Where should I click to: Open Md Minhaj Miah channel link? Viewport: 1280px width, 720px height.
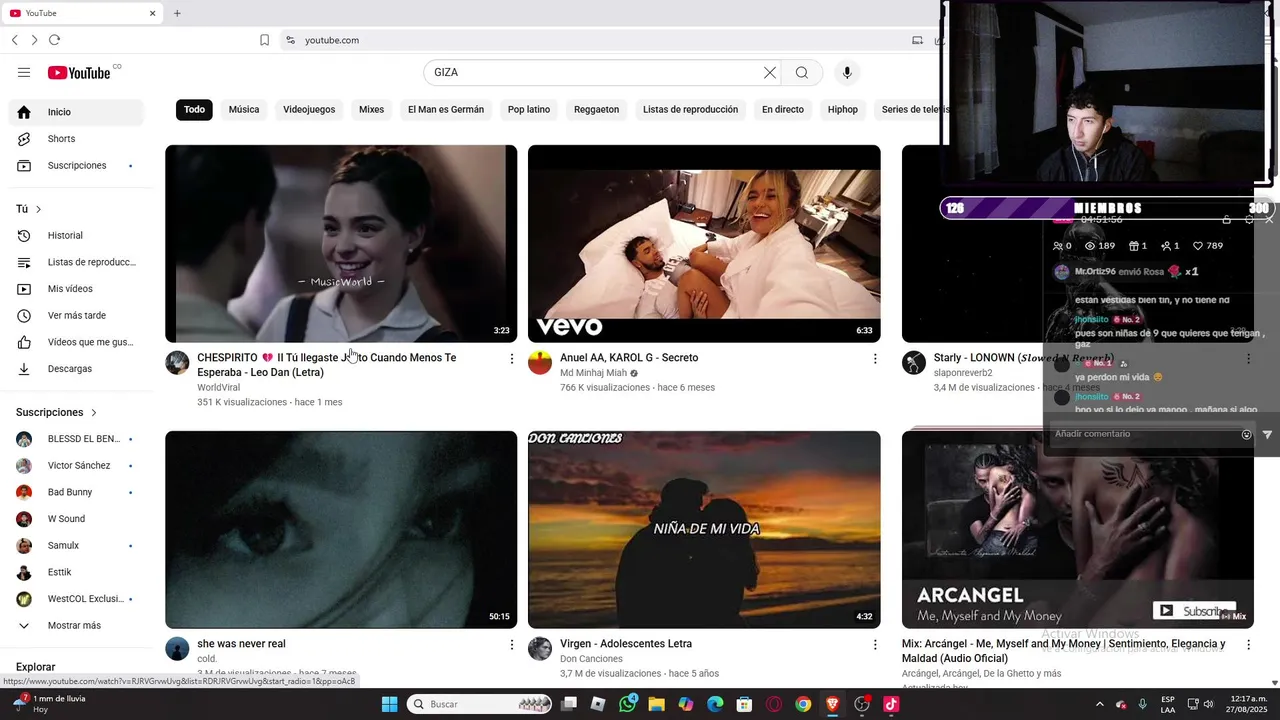593,373
